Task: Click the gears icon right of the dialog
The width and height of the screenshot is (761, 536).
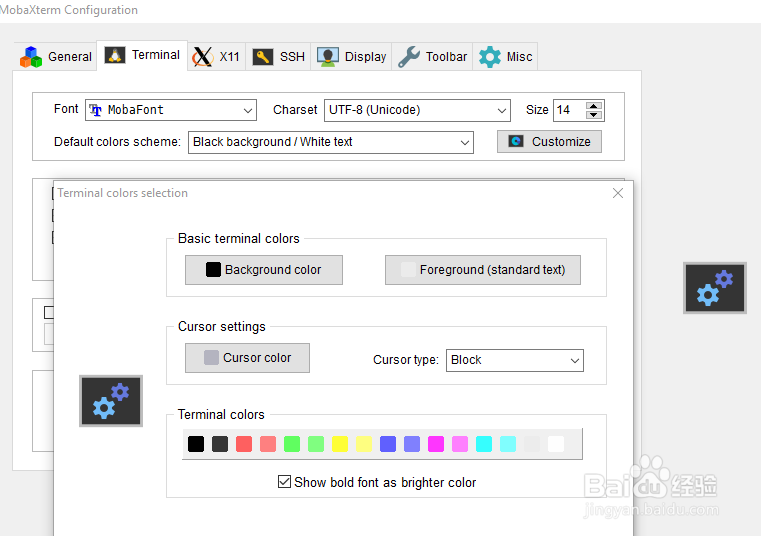Action: pyautogui.click(x=714, y=288)
